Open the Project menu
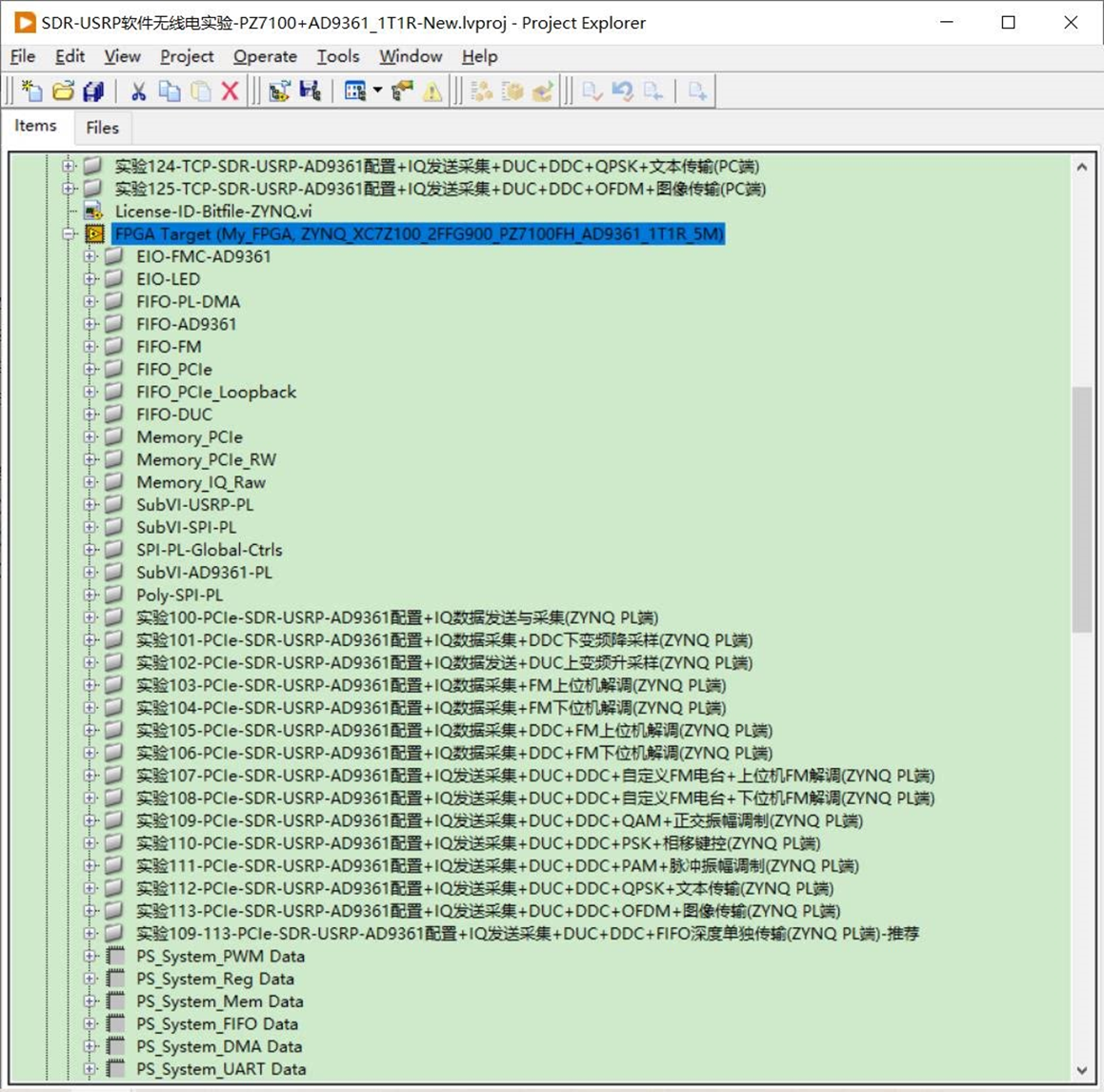Screen dimensions: 1104x1092 187,56
